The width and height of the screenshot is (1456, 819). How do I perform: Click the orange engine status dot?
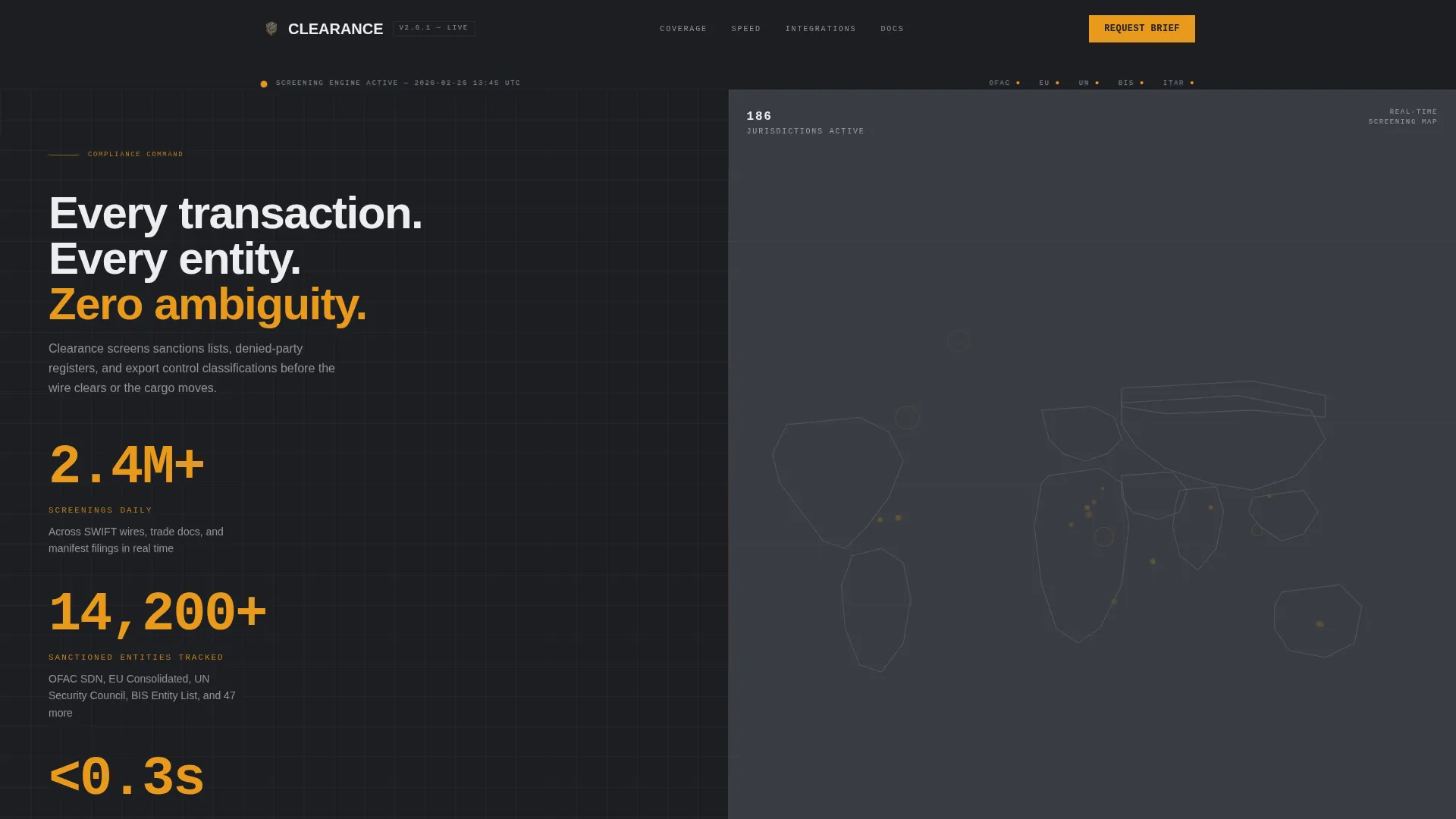click(x=264, y=84)
